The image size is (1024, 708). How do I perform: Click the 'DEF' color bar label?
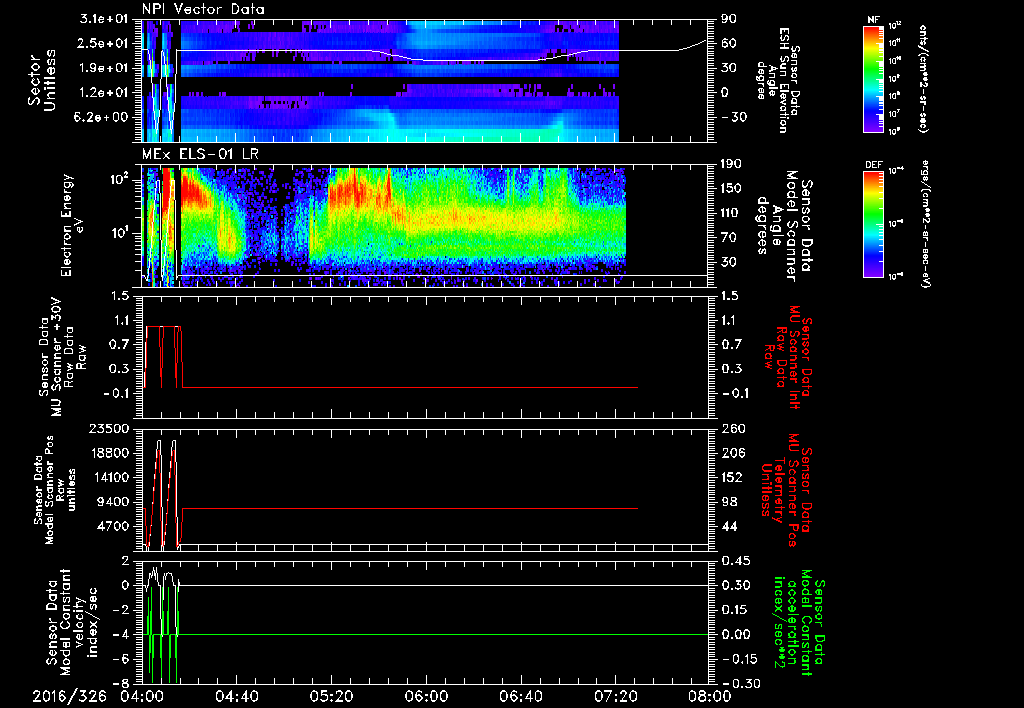pyautogui.click(x=873, y=165)
